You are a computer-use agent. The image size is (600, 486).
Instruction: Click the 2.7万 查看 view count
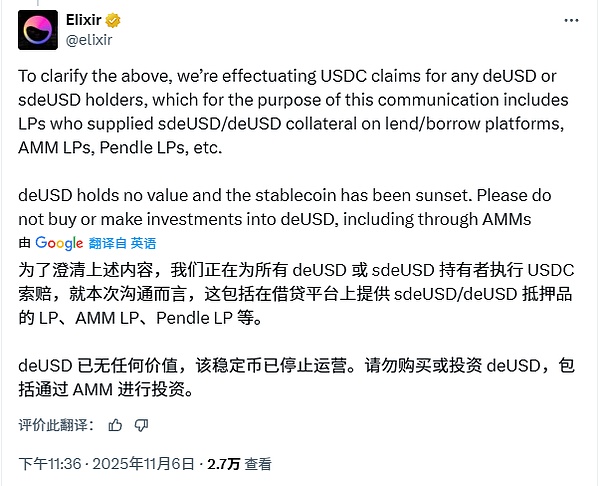click(x=238, y=465)
